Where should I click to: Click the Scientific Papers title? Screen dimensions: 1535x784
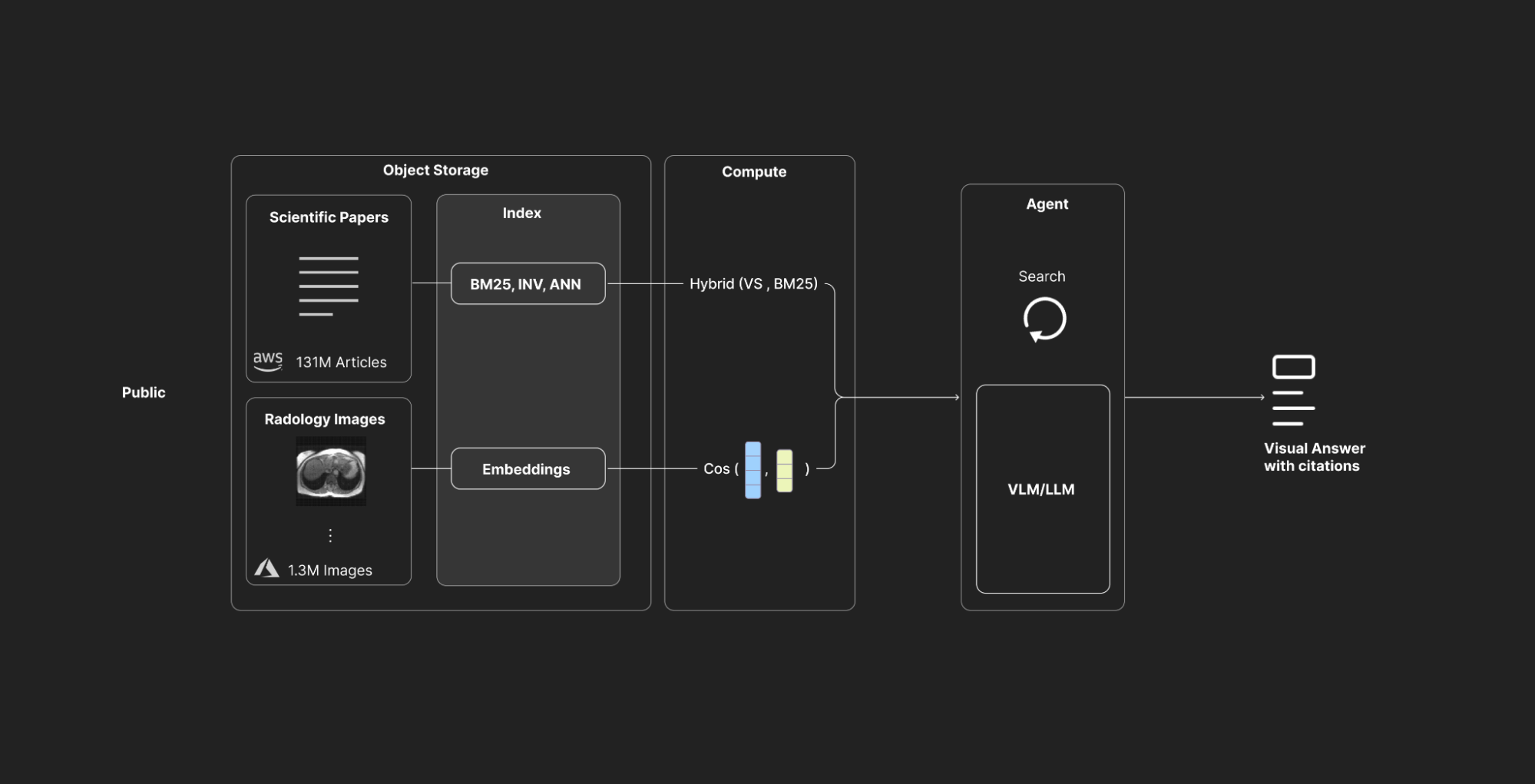tap(329, 217)
